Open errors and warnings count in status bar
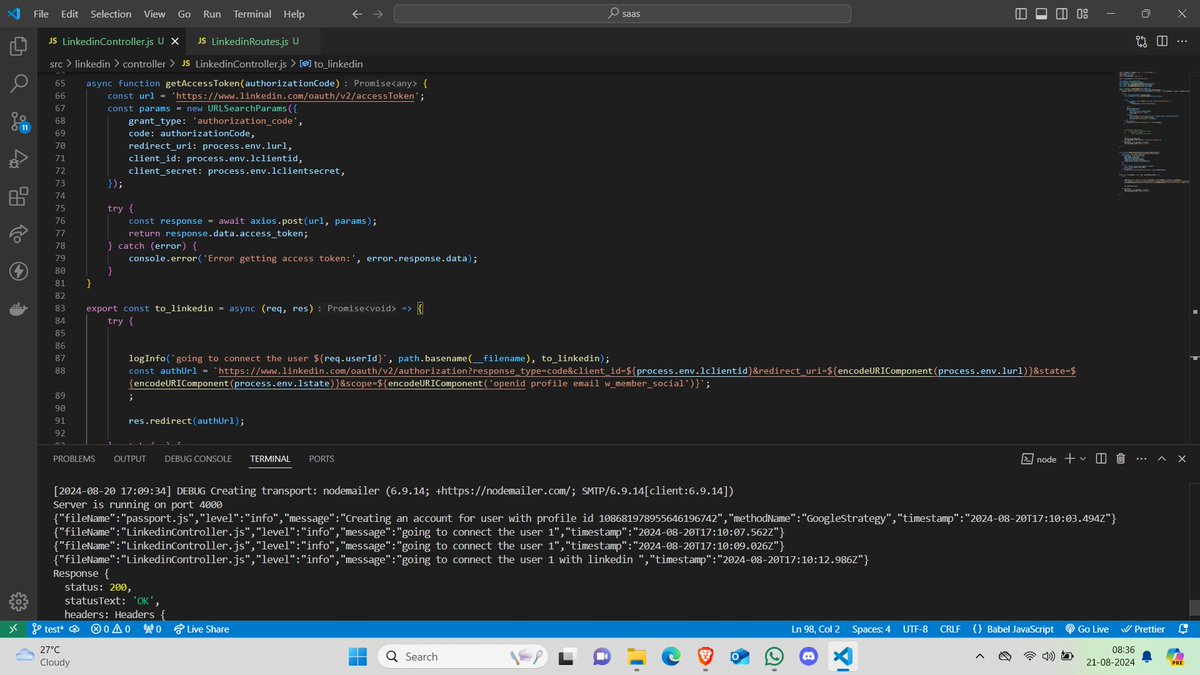This screenshot has height=675, width=1200. 110,629
